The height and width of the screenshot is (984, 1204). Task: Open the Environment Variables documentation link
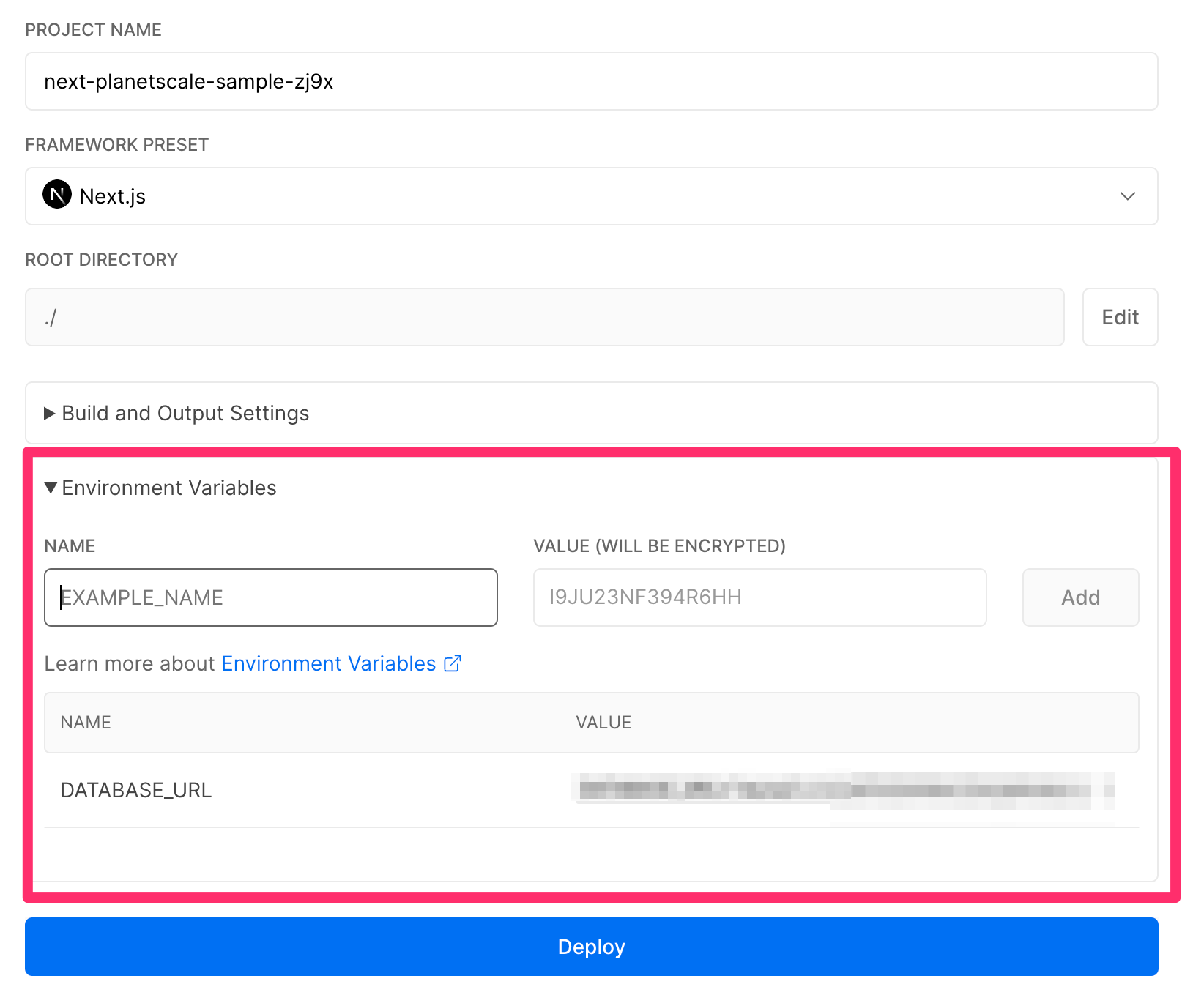(327, 663)
